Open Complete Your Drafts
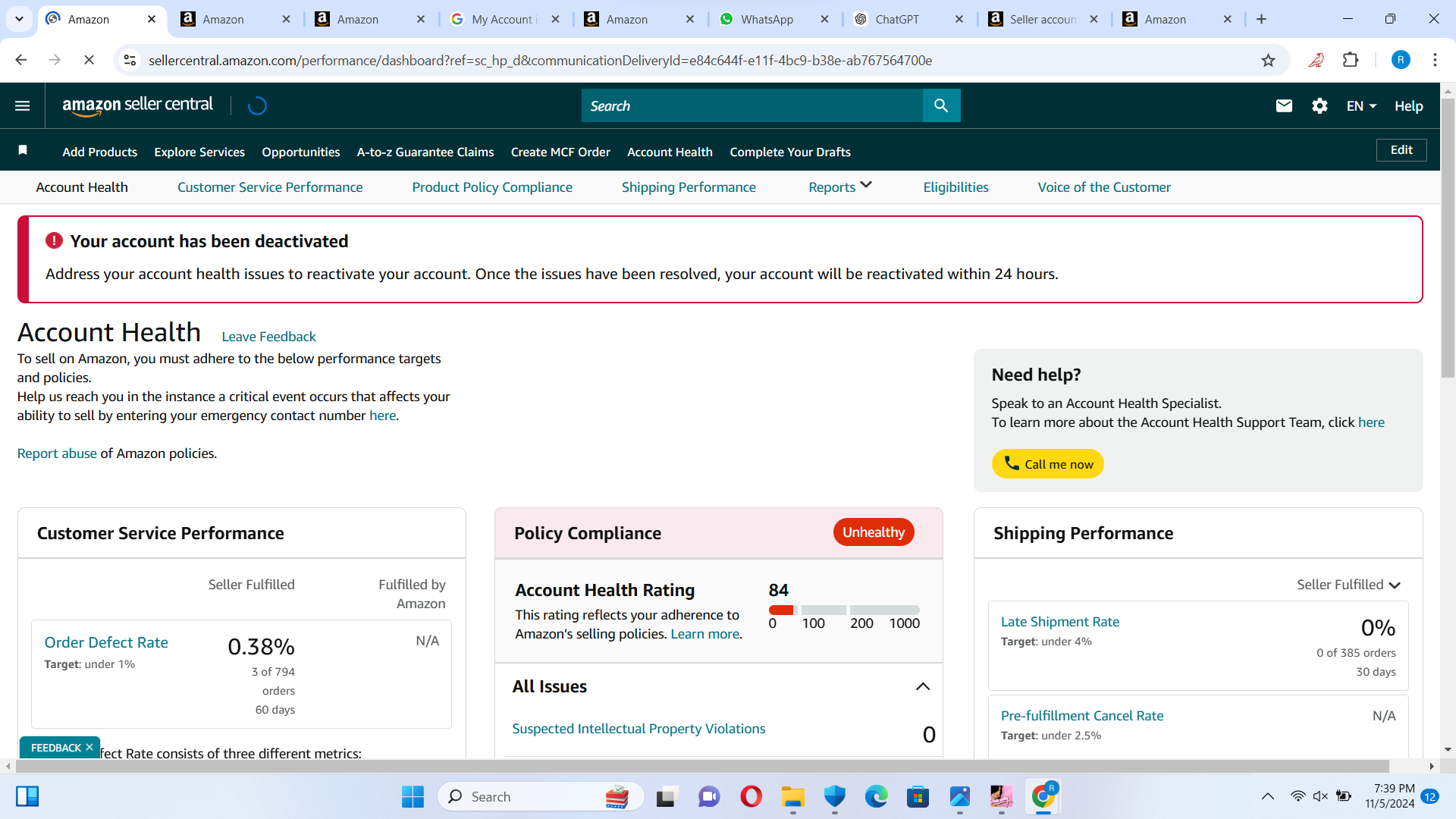Screen dimensions: 1456x819 click(790, 152)
